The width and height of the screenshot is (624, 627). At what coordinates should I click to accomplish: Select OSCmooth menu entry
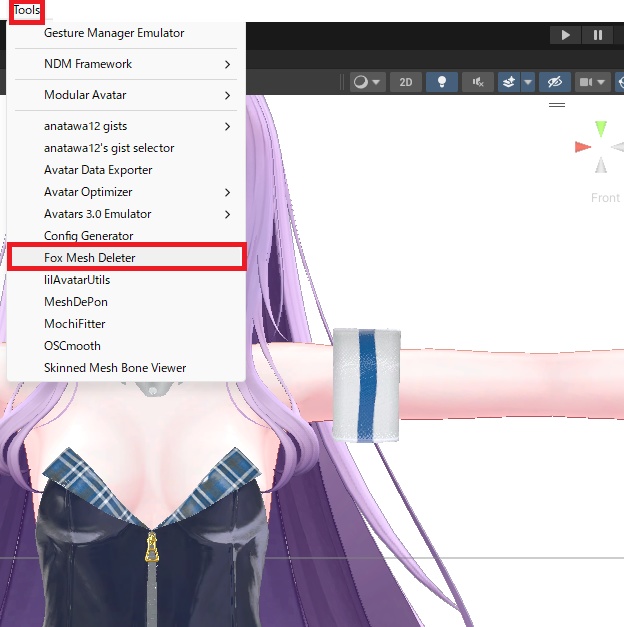tap(126, 346)
